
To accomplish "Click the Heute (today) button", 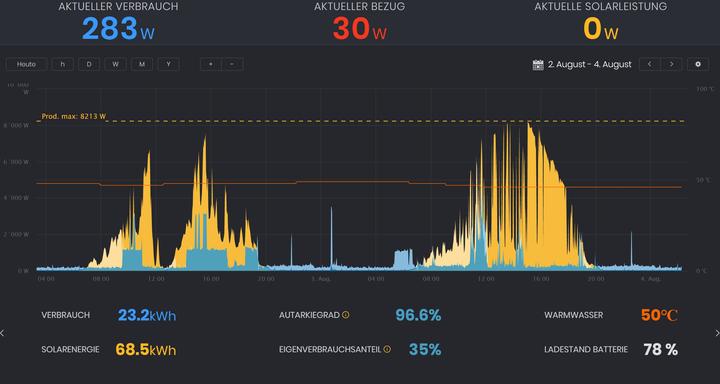I will tap(27, 64).
